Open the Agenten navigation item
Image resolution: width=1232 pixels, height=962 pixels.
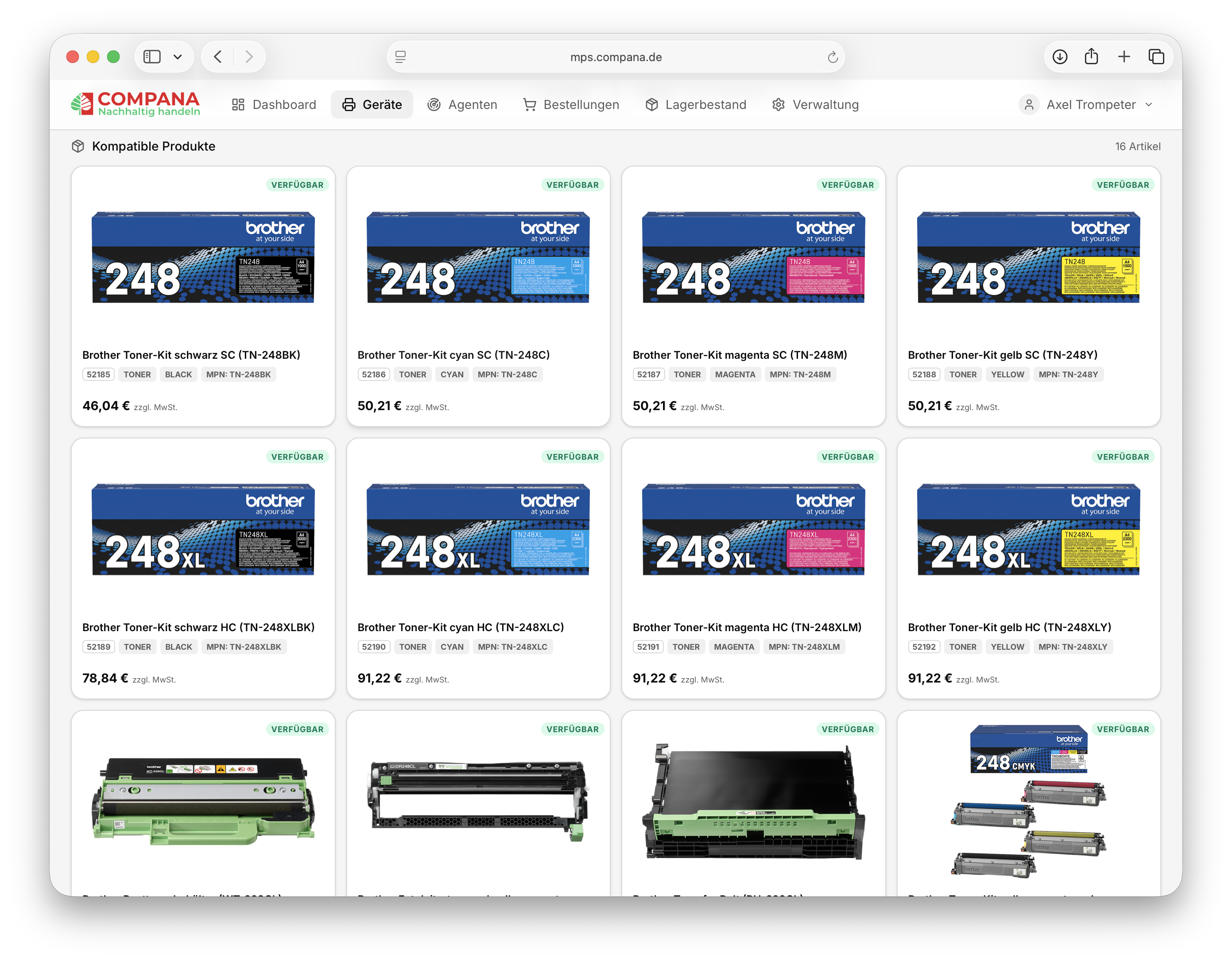pyautogui.click(x=462, y=105)
